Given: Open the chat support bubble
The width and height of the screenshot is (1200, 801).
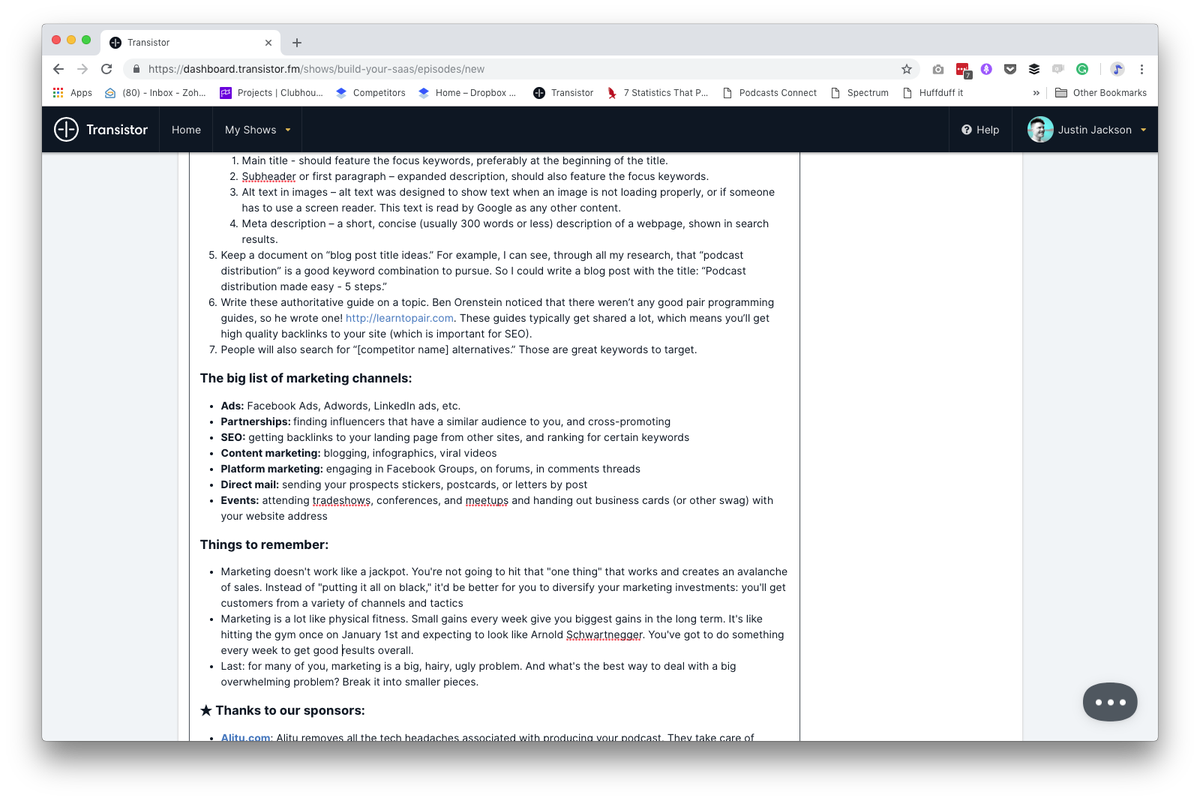Looking at the screenshot, I should coord(1109,702).
